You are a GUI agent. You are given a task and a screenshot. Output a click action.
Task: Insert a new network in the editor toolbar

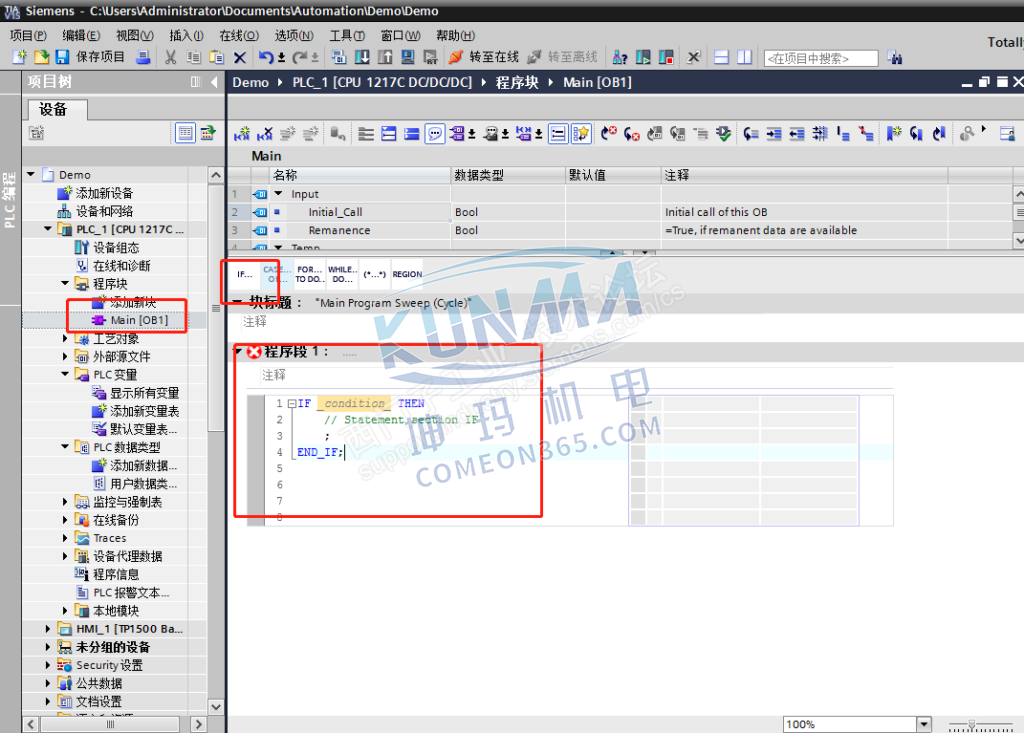242,133
